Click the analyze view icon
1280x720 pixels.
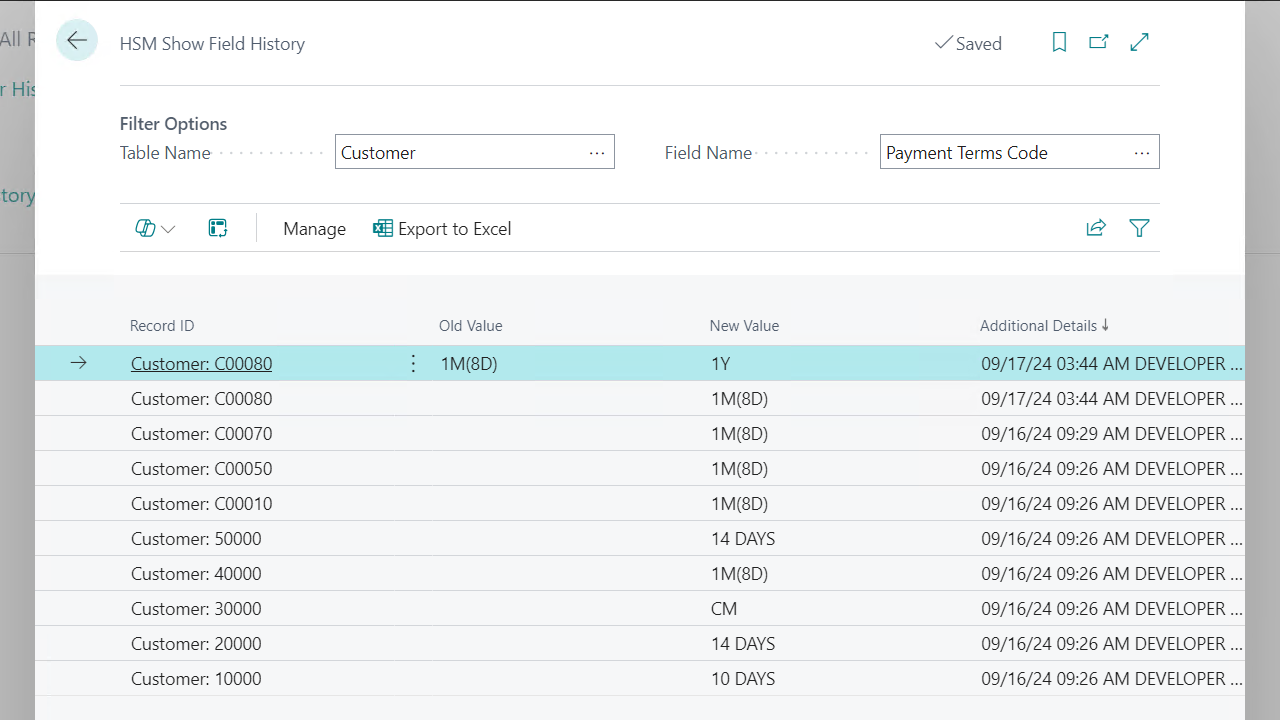[x=218, y=229]
